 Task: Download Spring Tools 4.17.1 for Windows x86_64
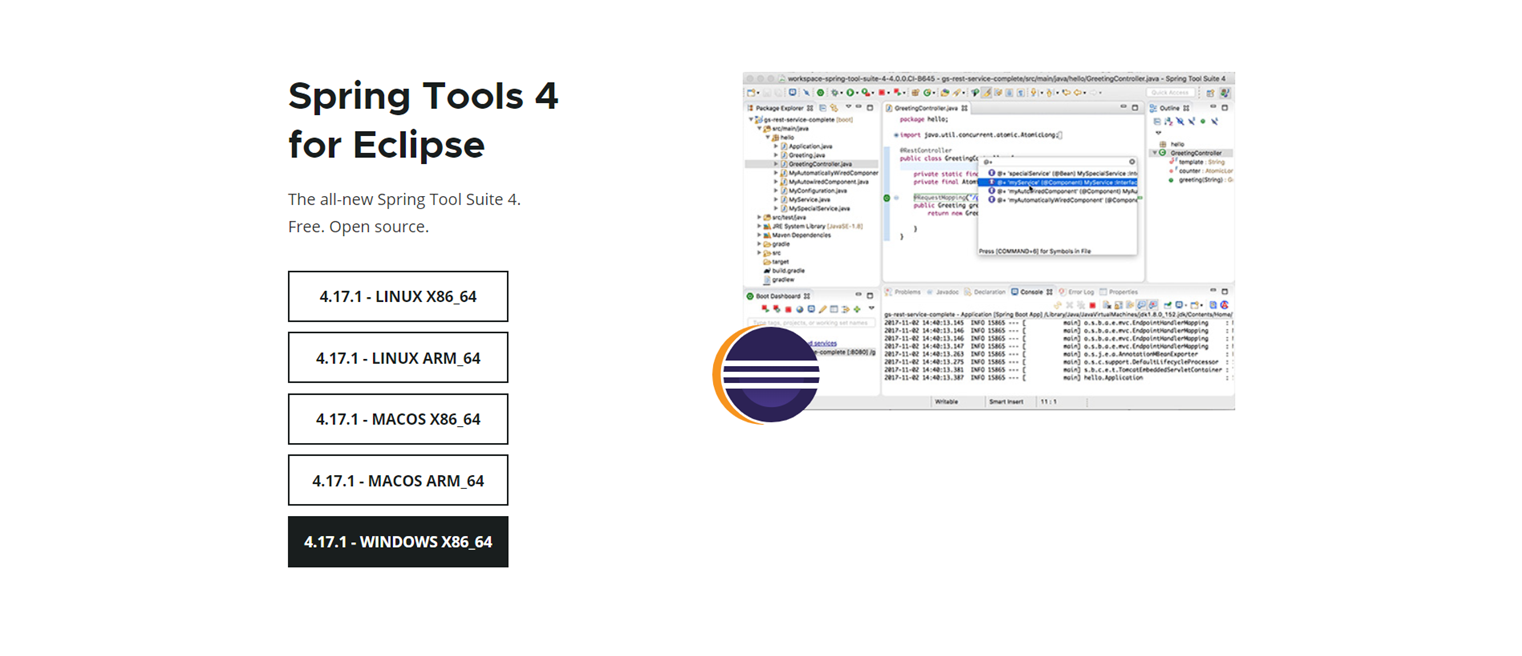(398, 541)
